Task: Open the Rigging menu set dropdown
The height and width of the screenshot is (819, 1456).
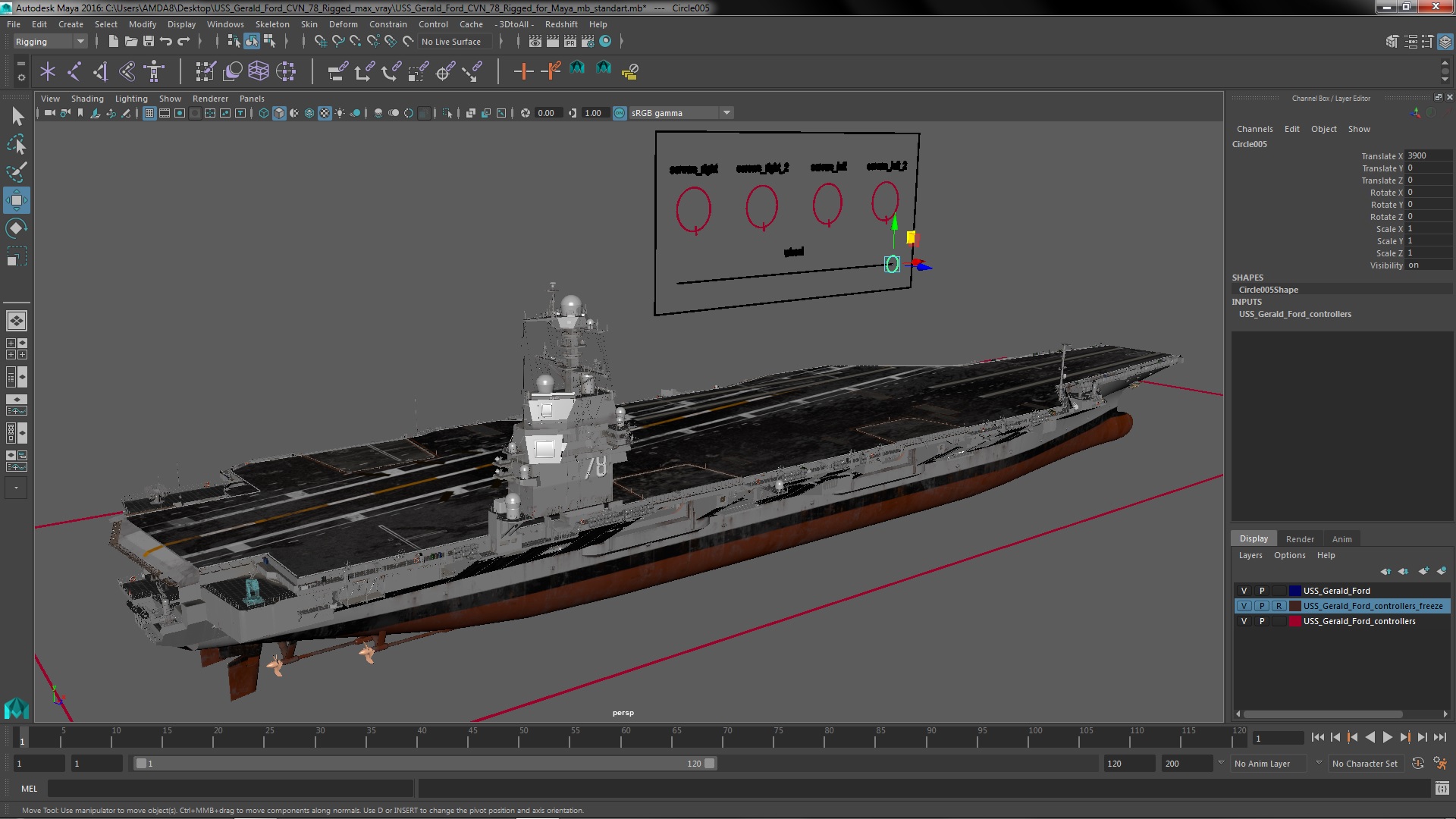Action: (50, 42)
